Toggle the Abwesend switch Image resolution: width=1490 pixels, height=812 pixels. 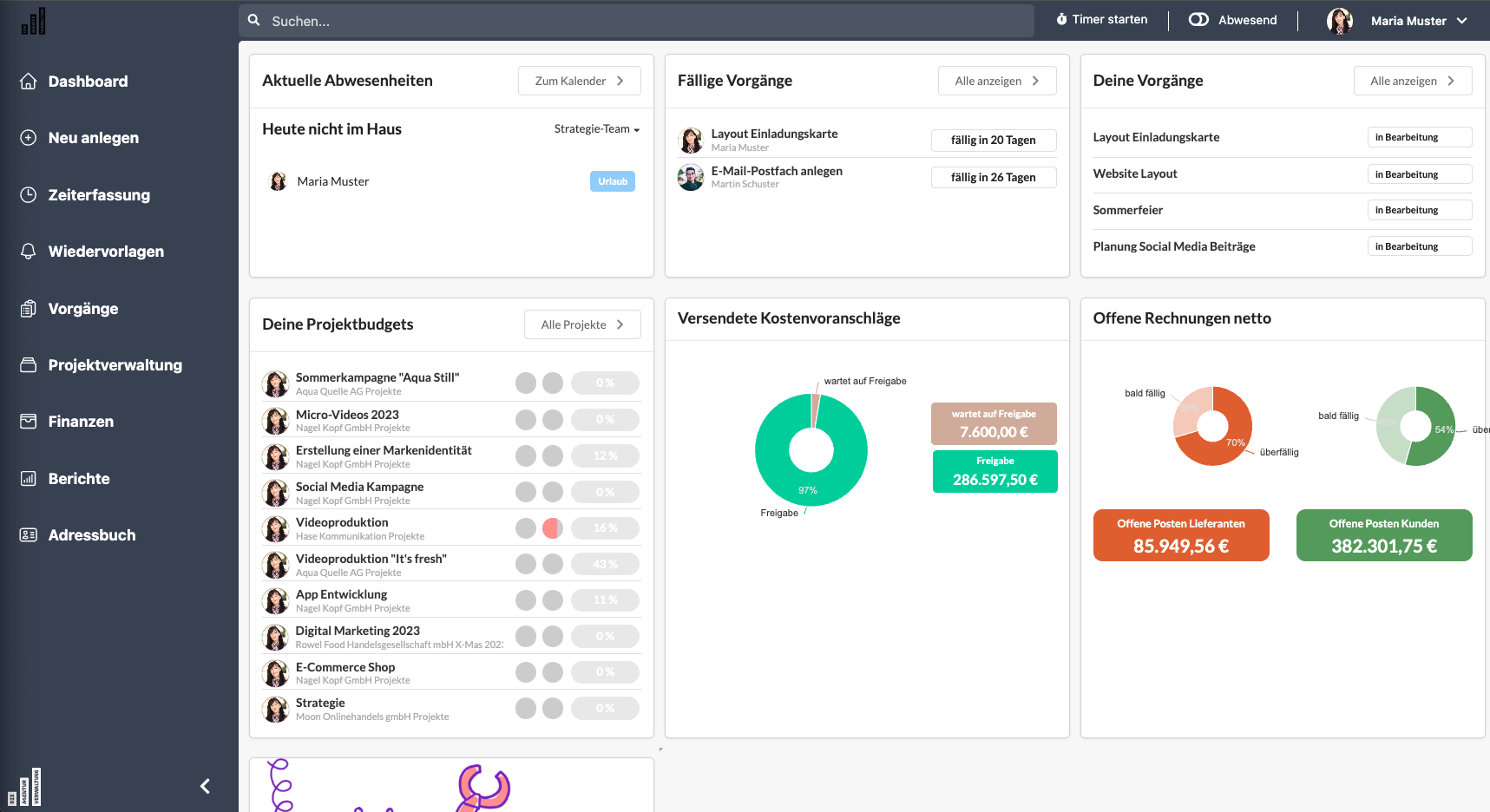(1198, 19)
